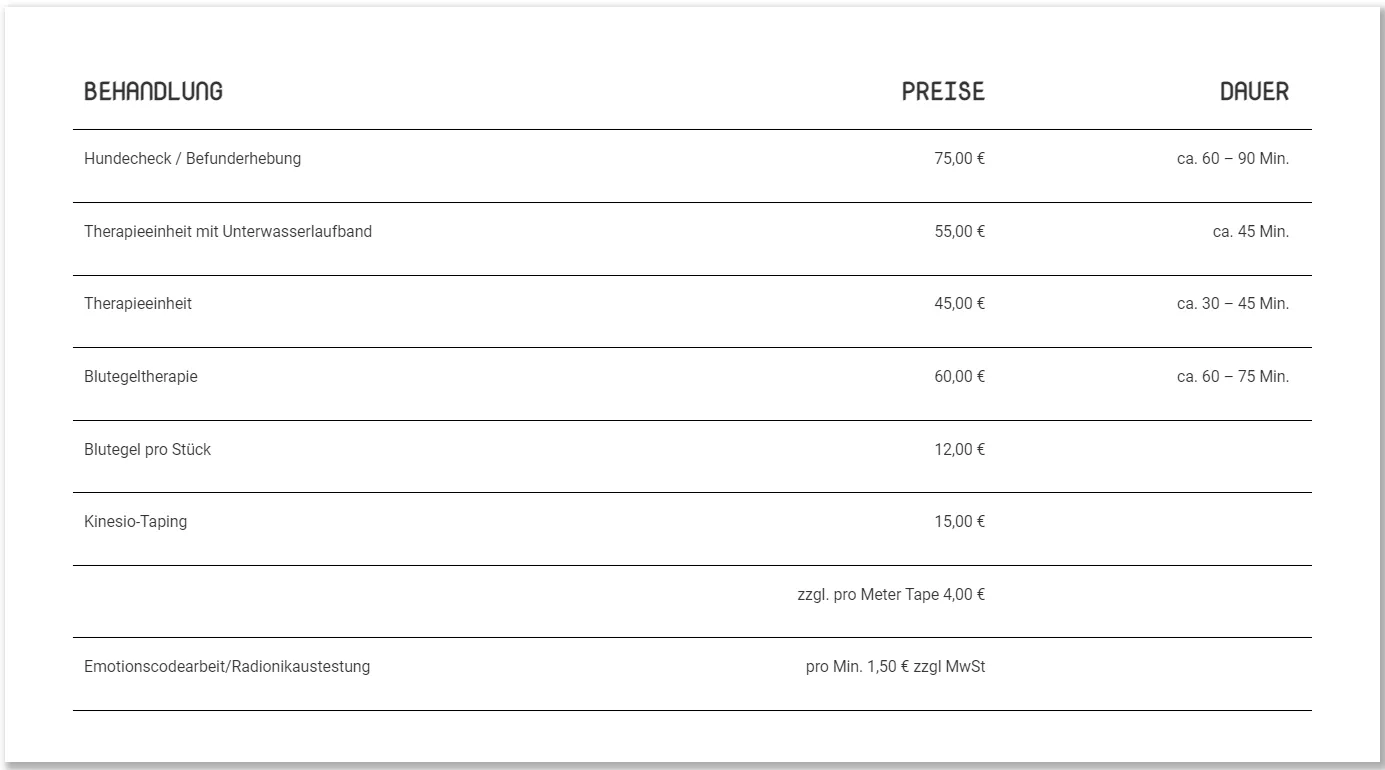Click the BEHANDLUNG column header
Image resolution: width=1385 pixels, height=770 pixels.
click(153, 91)
